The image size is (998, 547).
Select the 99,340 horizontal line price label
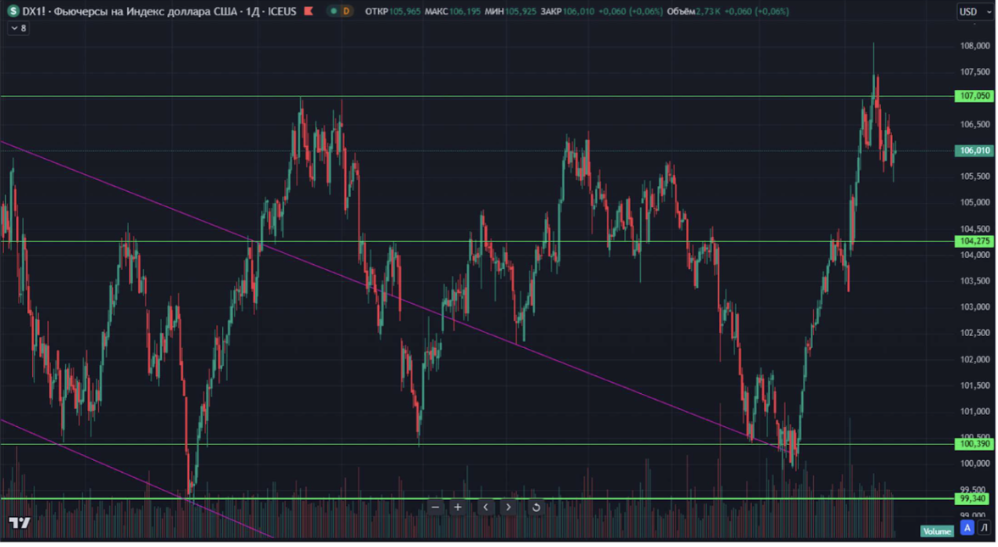(973, 499)
